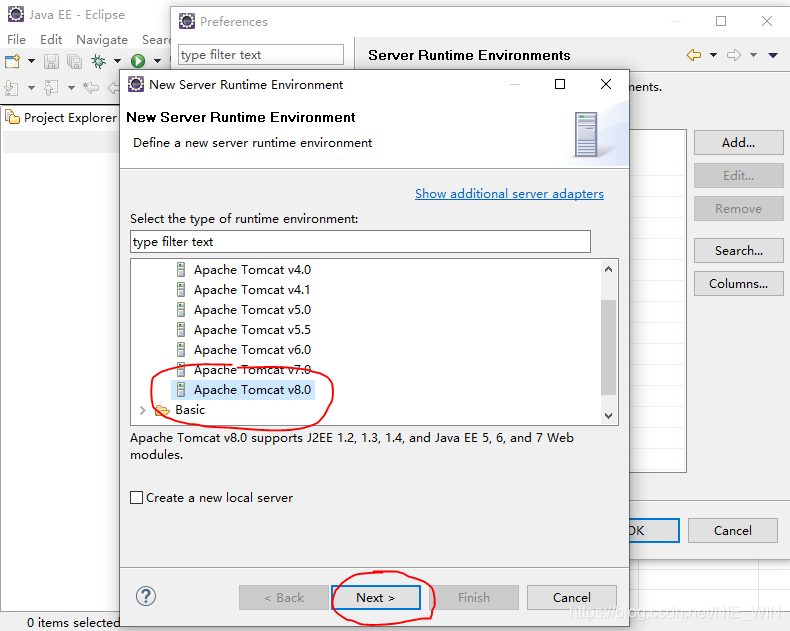Click OK in the Preferences window
Viewport: 790px width, 631px height.
654,531
